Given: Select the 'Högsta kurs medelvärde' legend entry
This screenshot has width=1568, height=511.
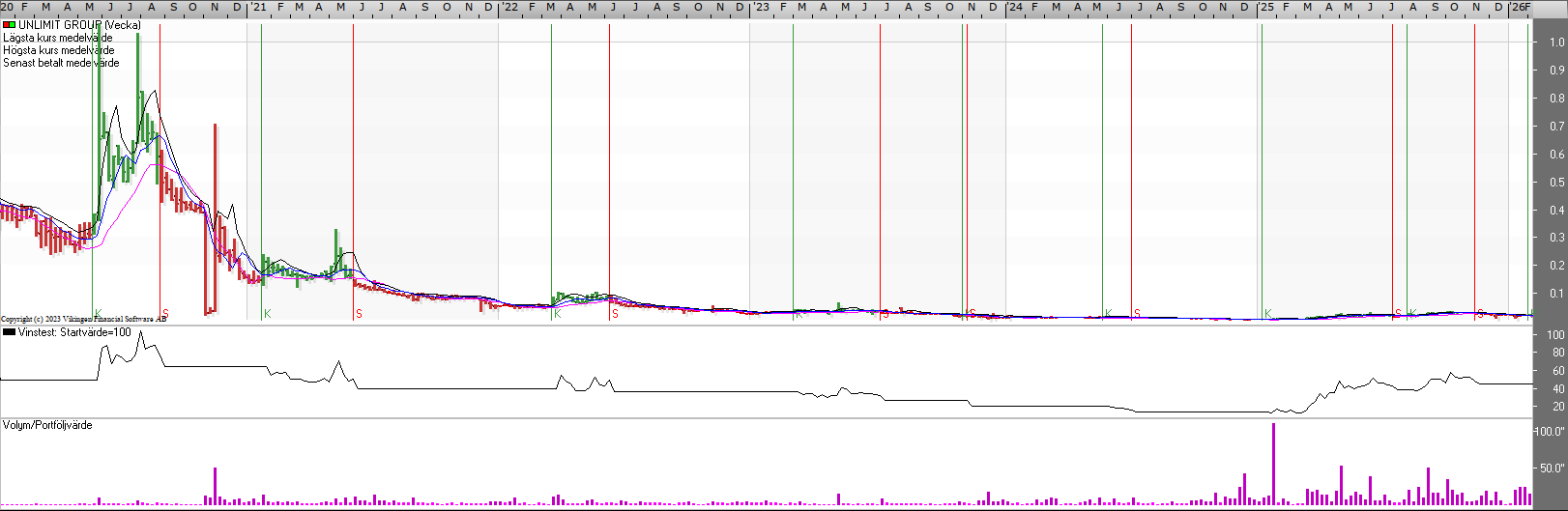Looking at the screenshot, I should click(58, 50).
